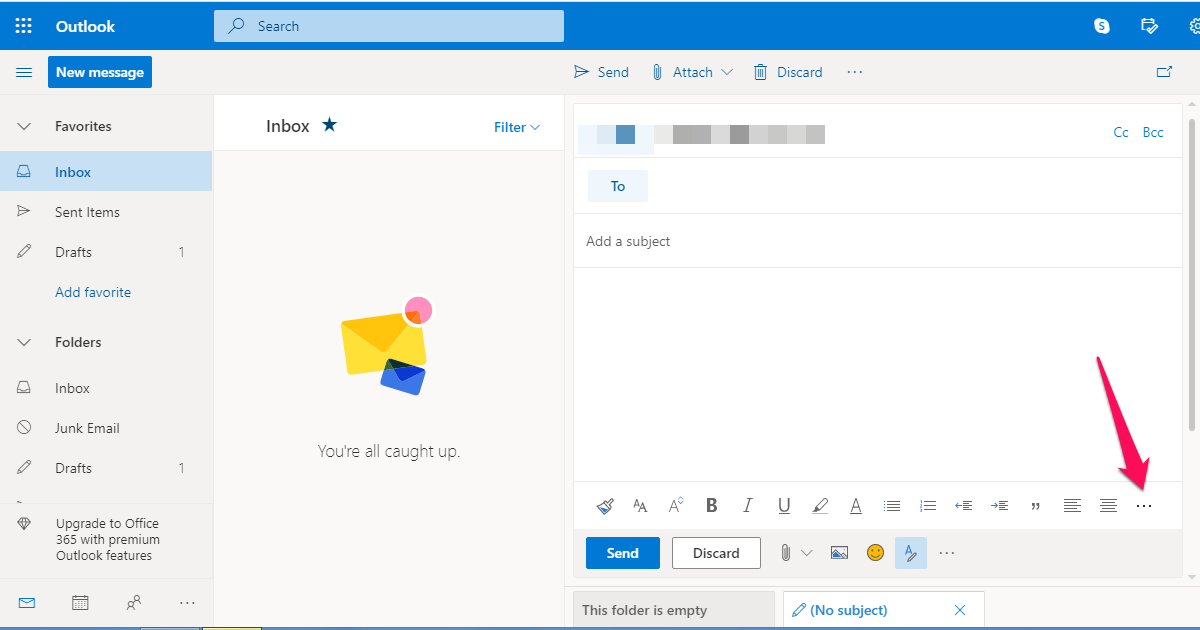Pop out the message in new window

tap(1164, 72)
